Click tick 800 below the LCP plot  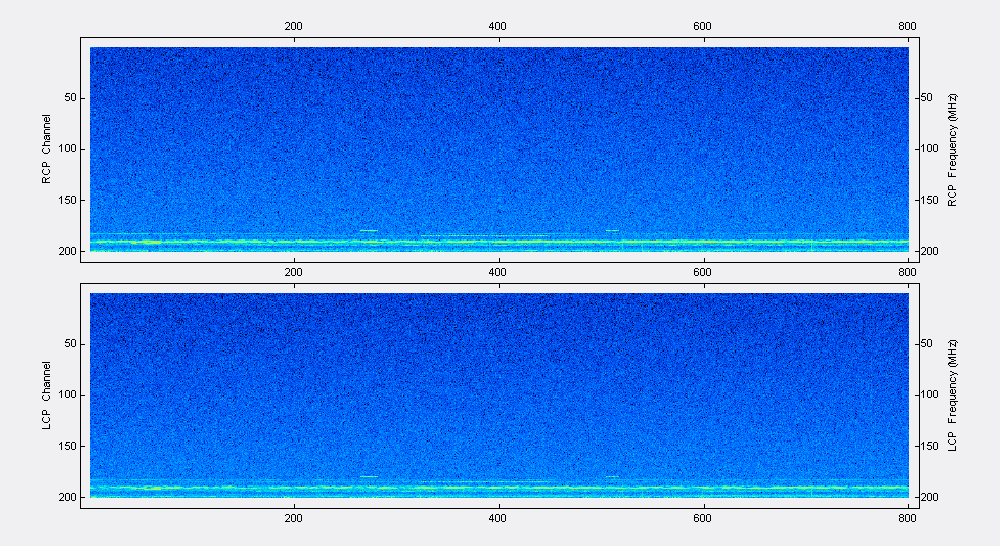point(907,519)
